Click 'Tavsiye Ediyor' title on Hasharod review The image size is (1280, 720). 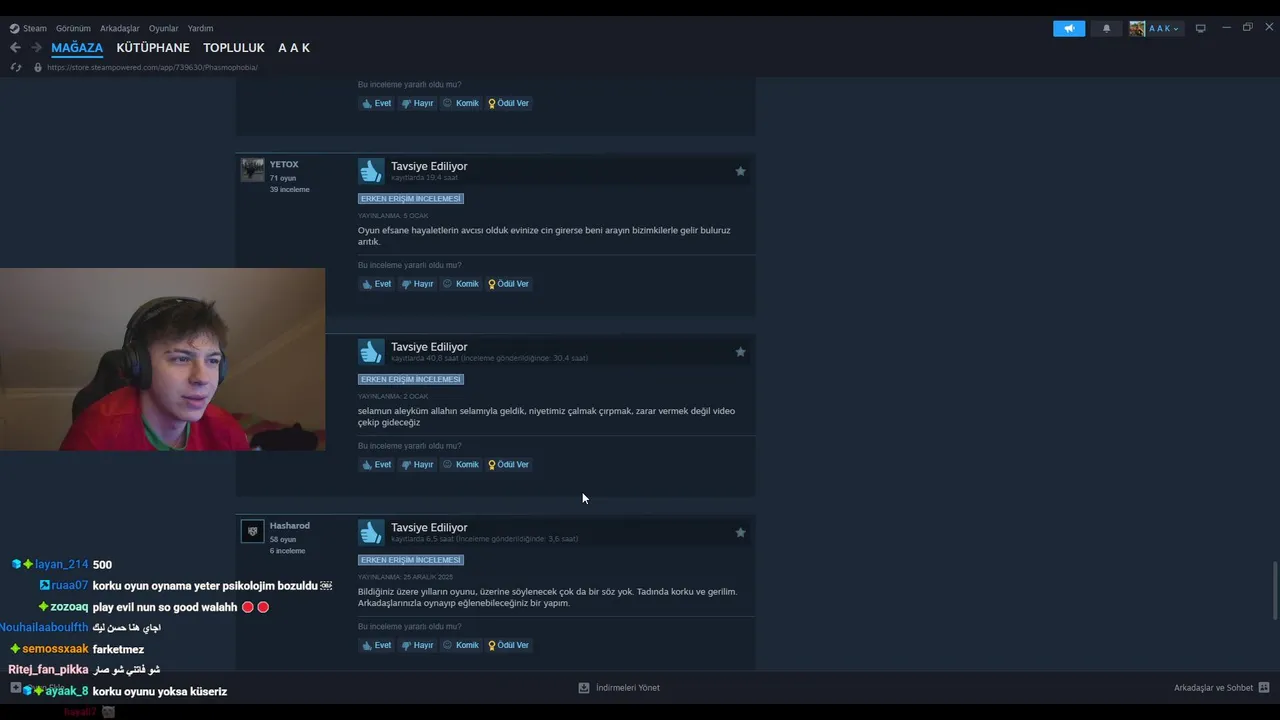click(429, 527)
